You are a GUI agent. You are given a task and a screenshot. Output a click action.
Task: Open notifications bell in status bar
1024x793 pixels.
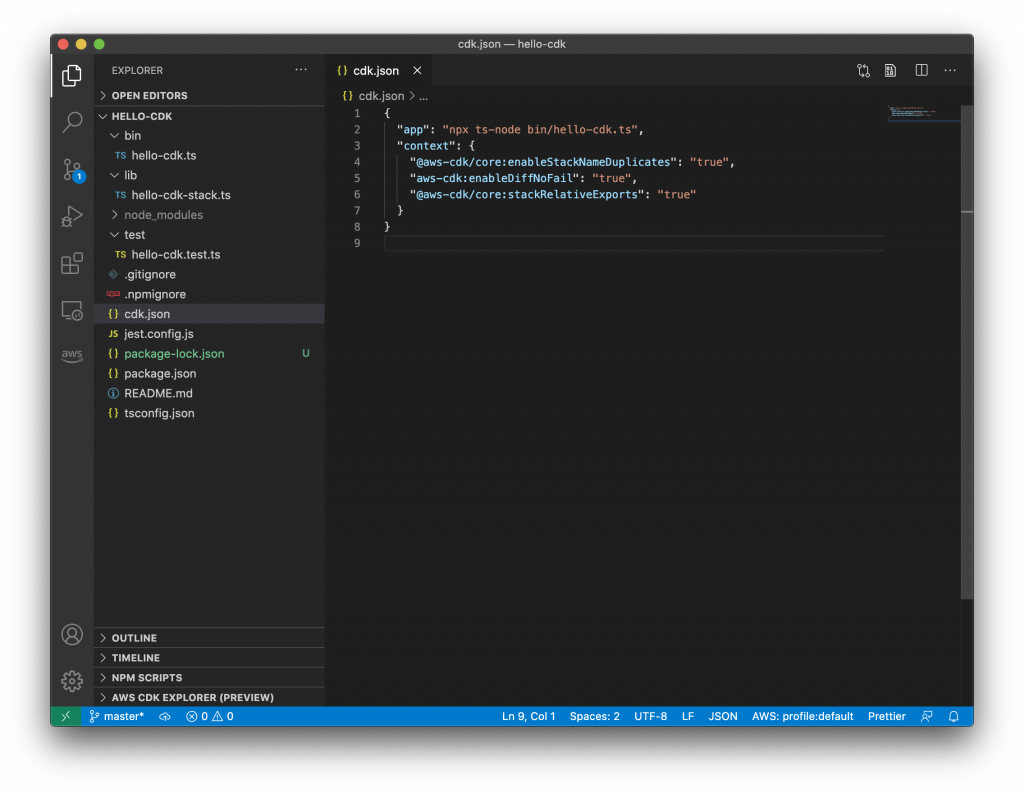[953, 717]
